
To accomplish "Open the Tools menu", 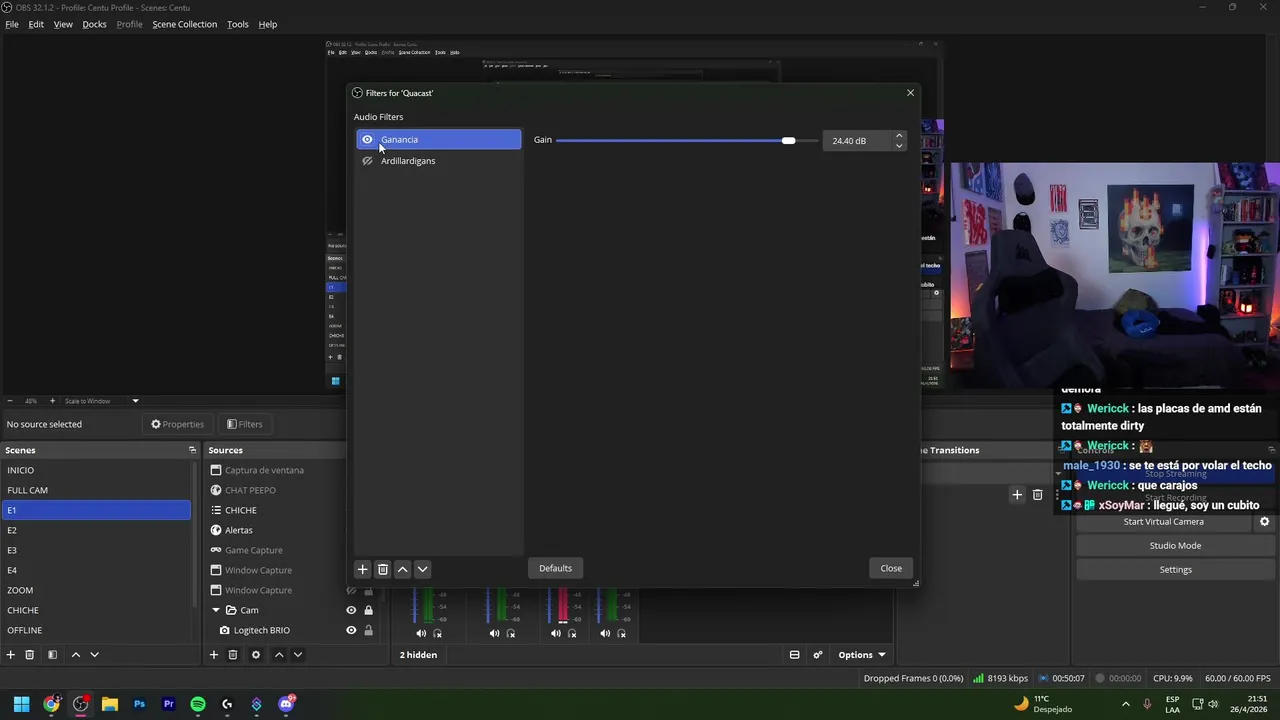I will [x=237, y=24].
